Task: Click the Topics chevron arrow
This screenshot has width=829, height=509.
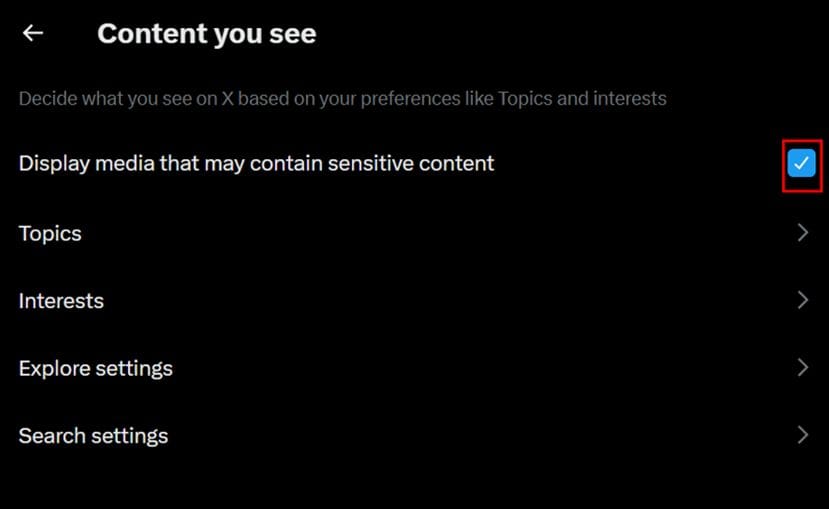Action: pyautogui.click(x=802, y=233)
